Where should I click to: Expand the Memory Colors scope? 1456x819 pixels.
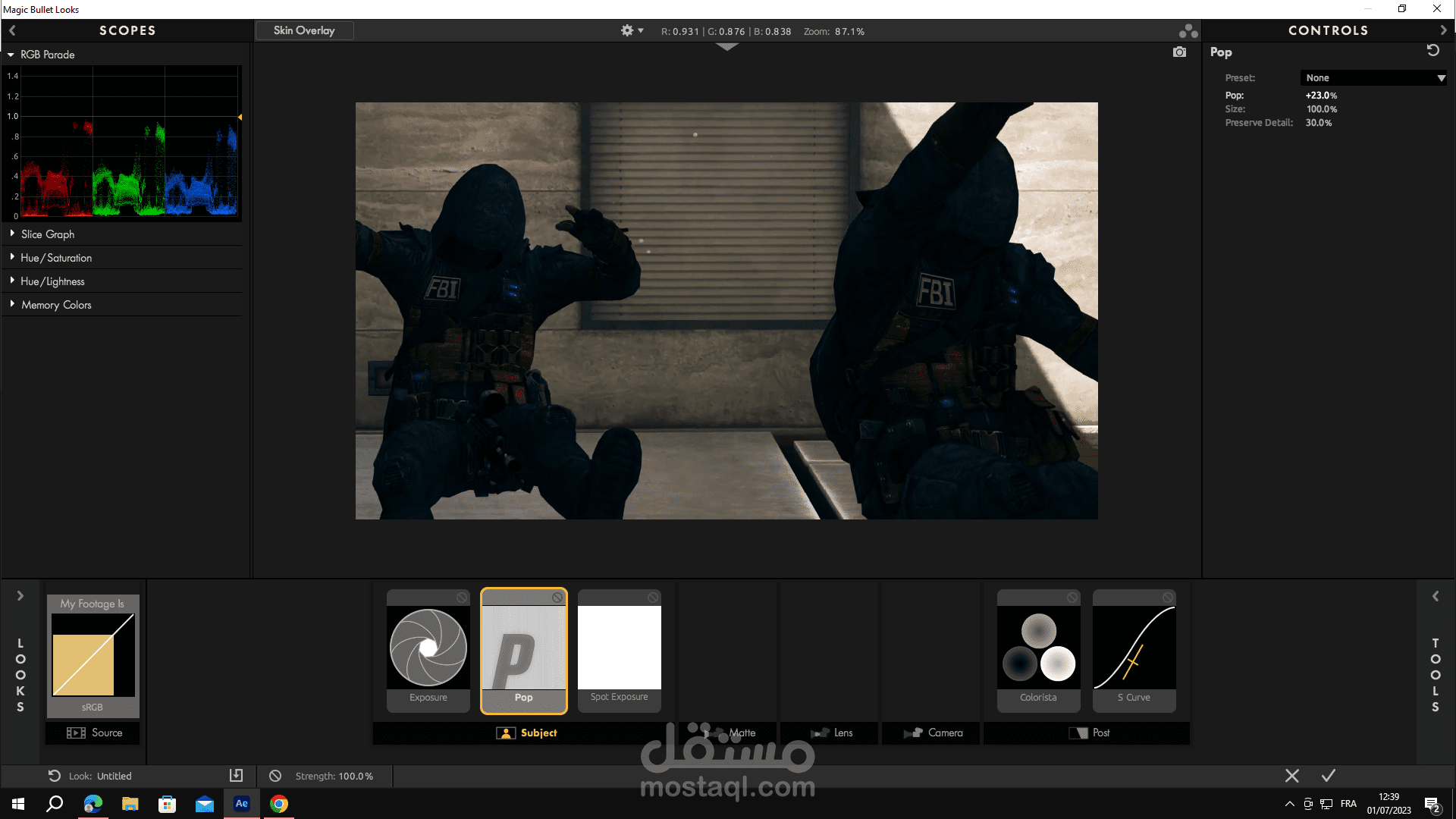click(55, 305)
